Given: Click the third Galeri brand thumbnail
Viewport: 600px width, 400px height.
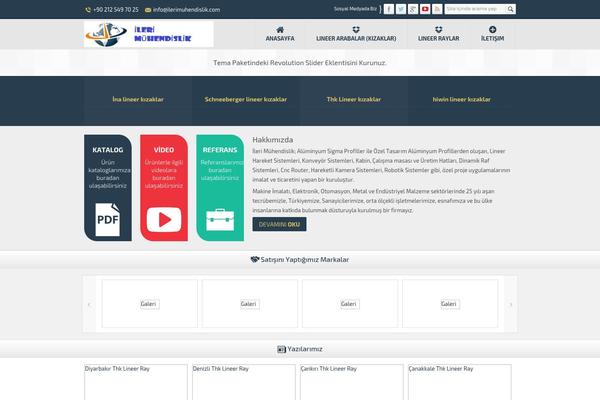Looking at the screenshot, I should pos(350,304).
